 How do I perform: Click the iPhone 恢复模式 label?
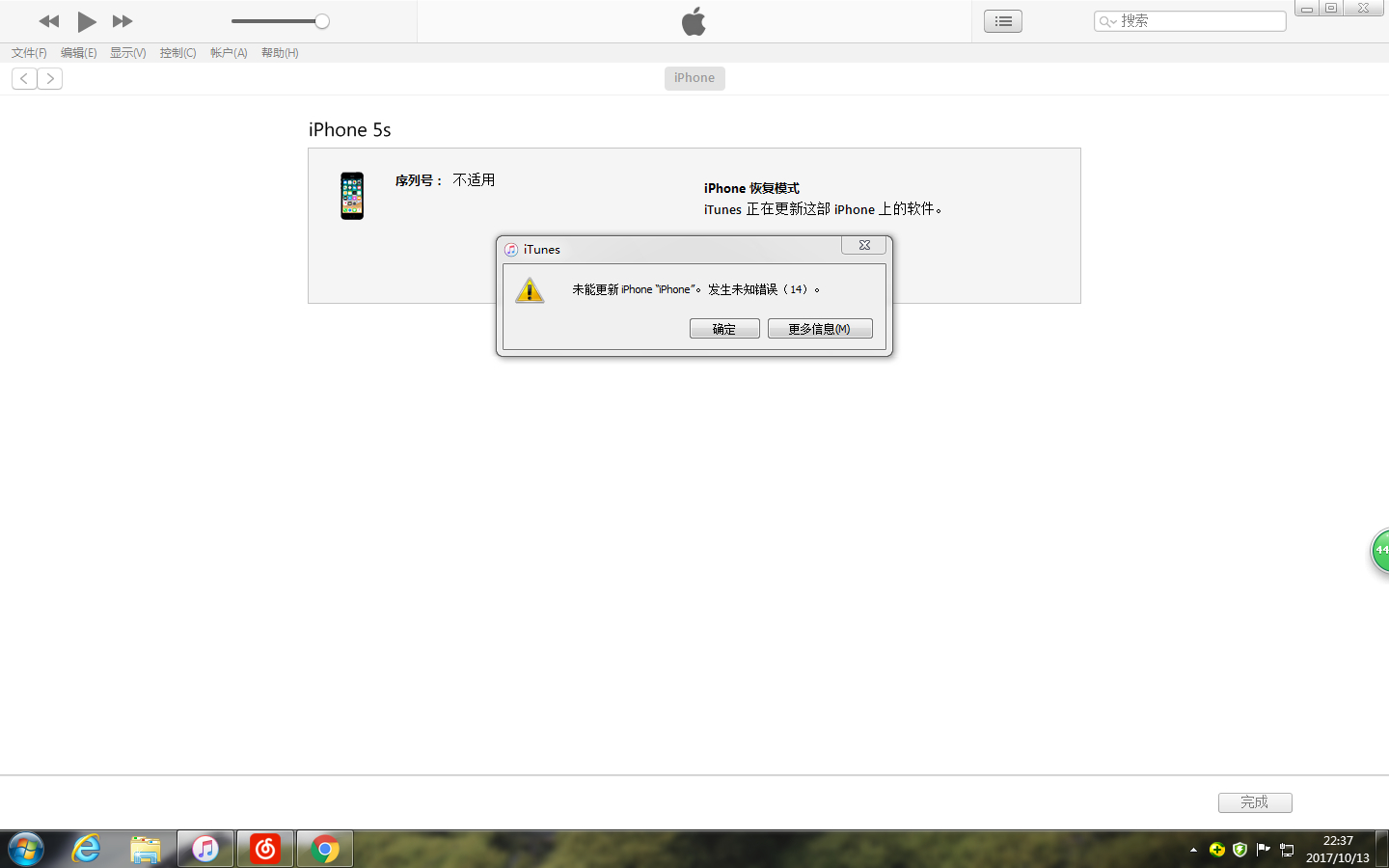[751, 188]
